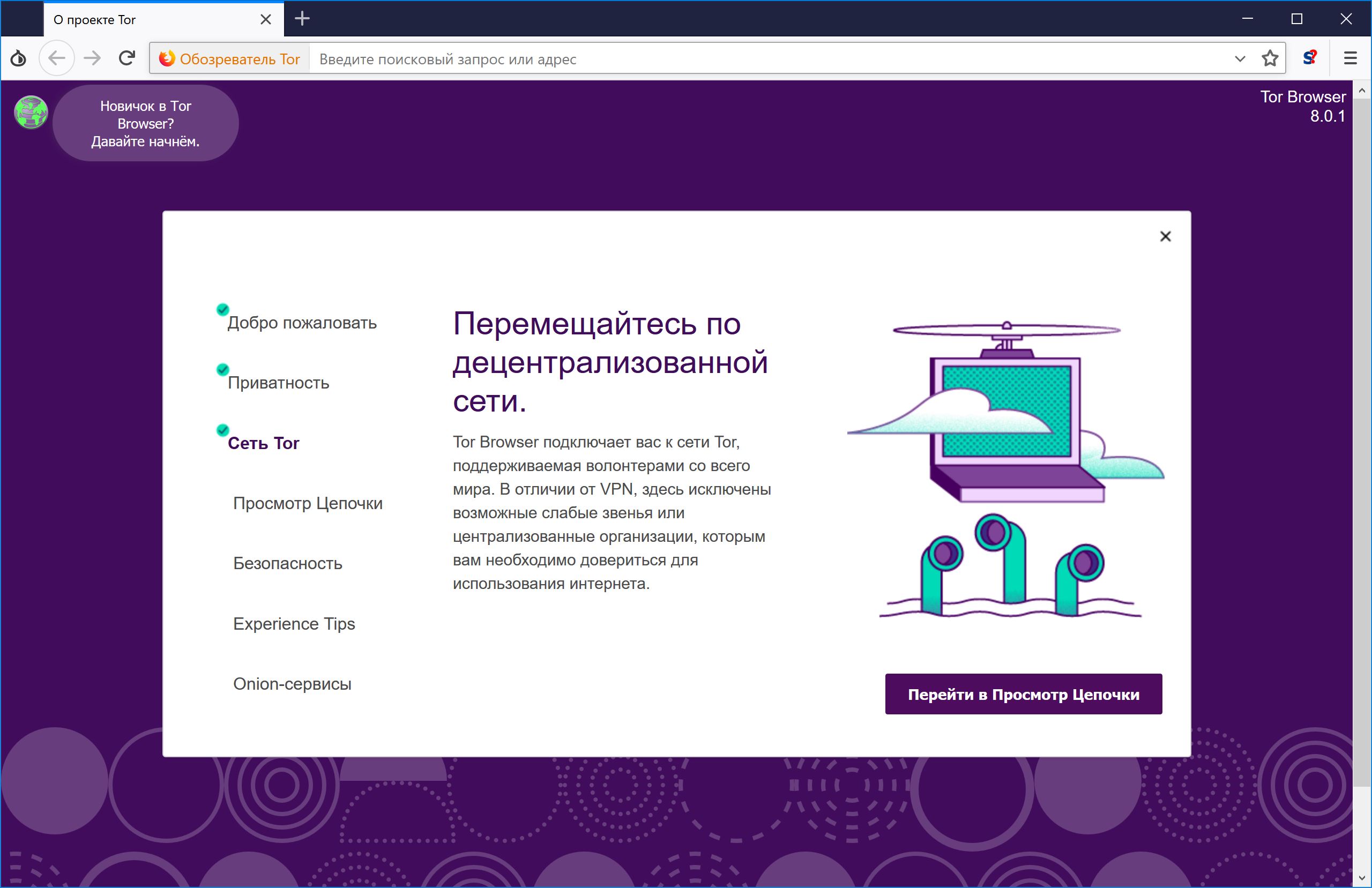Image resolution: width=1372 pixels, height=888 pixels.
Task: Select the Приватность step
Action: pyautogui.click(x=278, y=382)
